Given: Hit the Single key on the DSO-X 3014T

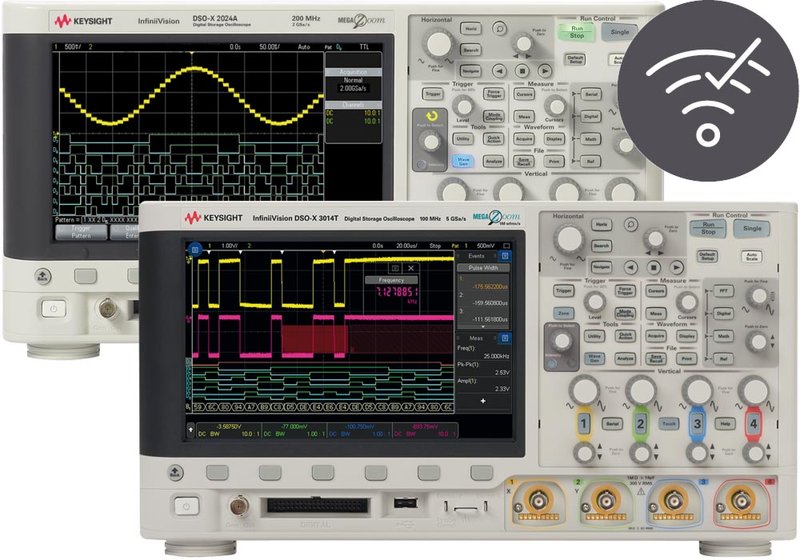Looking at the screenshot, I should 752,228.
